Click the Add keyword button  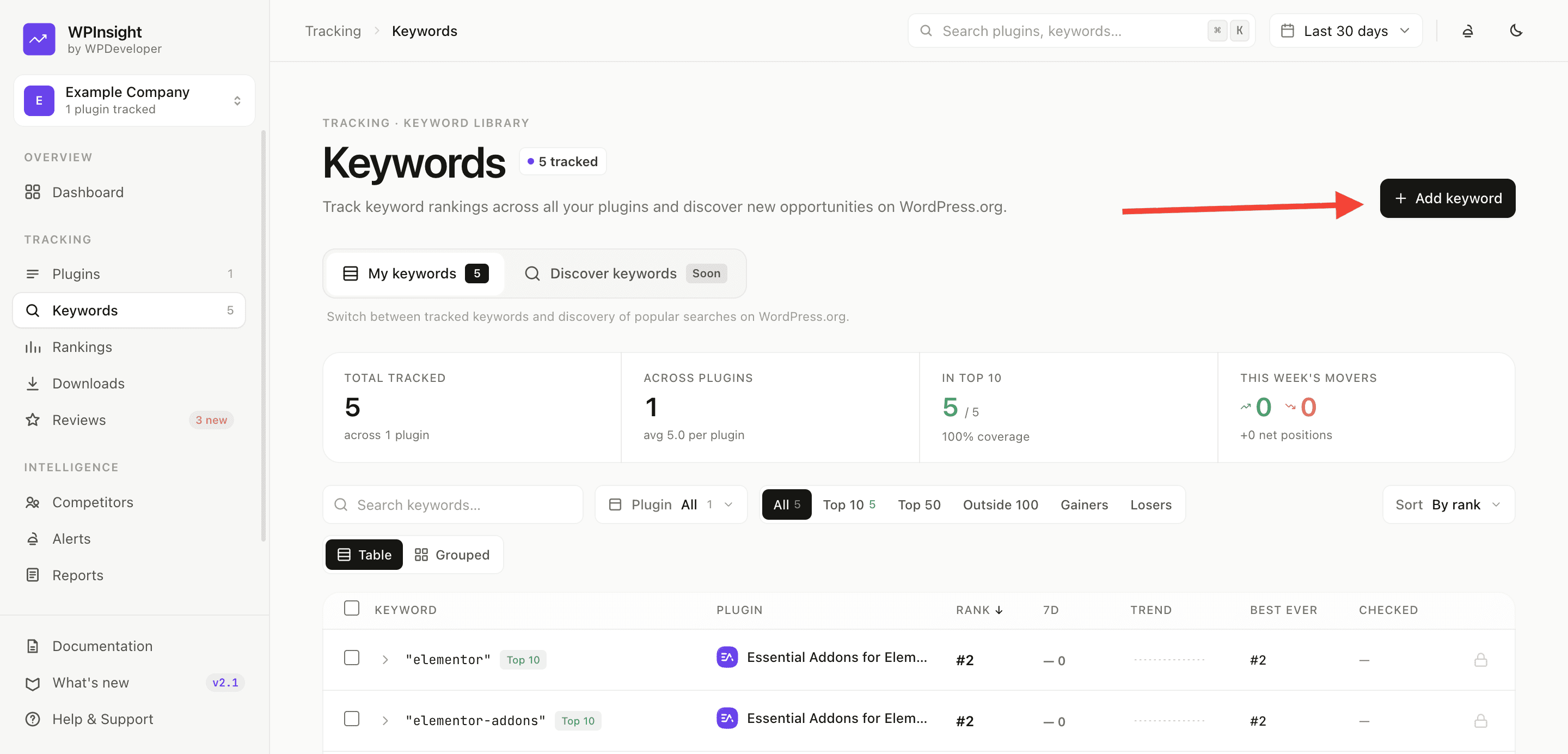coord(1448,198)
